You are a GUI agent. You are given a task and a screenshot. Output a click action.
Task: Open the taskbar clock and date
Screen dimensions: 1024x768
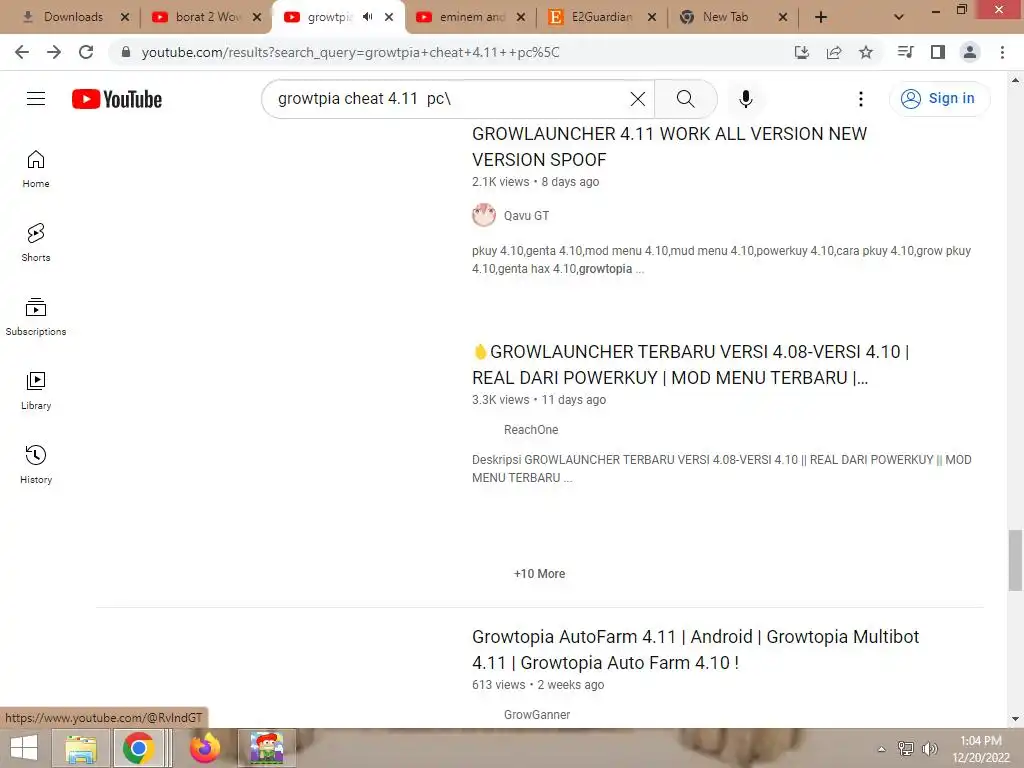(x=980, y=749)
